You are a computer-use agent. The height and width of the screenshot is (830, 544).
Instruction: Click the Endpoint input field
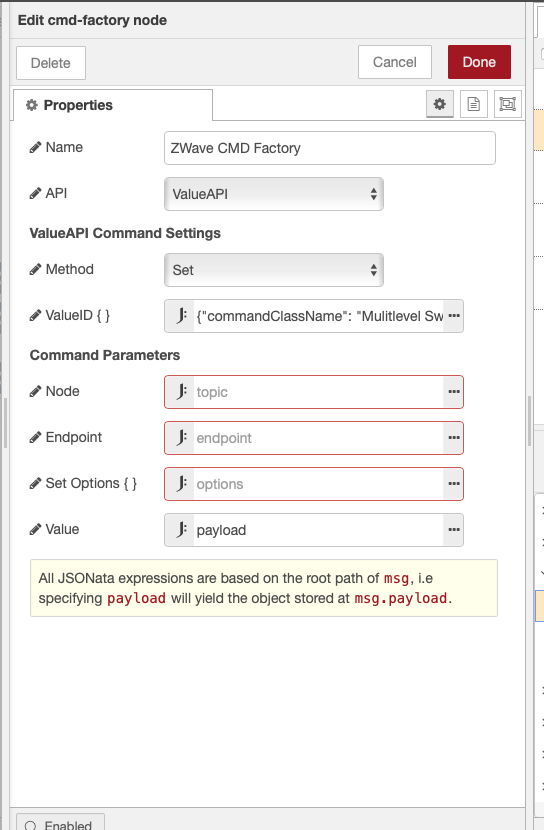319,438
